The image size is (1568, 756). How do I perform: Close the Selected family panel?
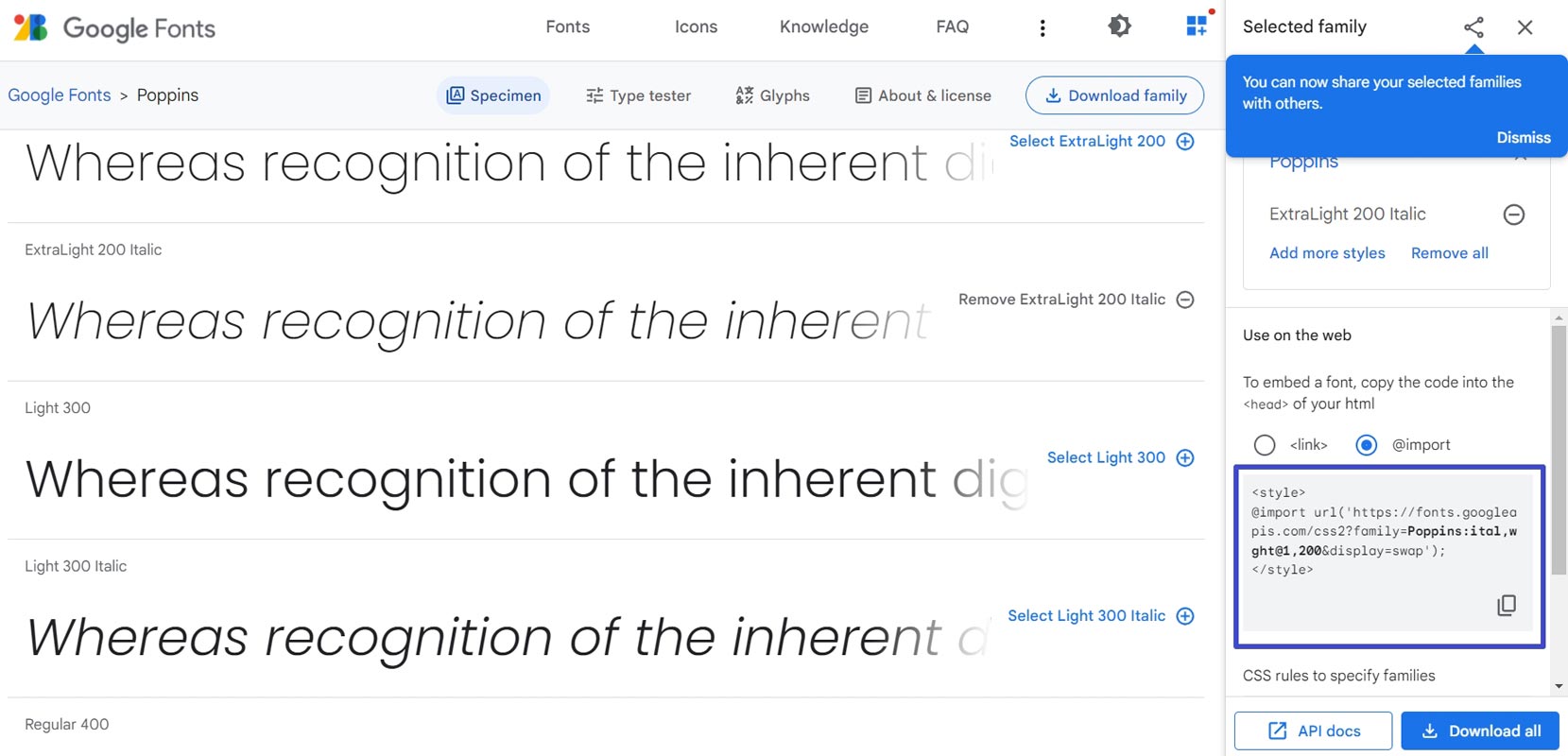(1525, 27)
